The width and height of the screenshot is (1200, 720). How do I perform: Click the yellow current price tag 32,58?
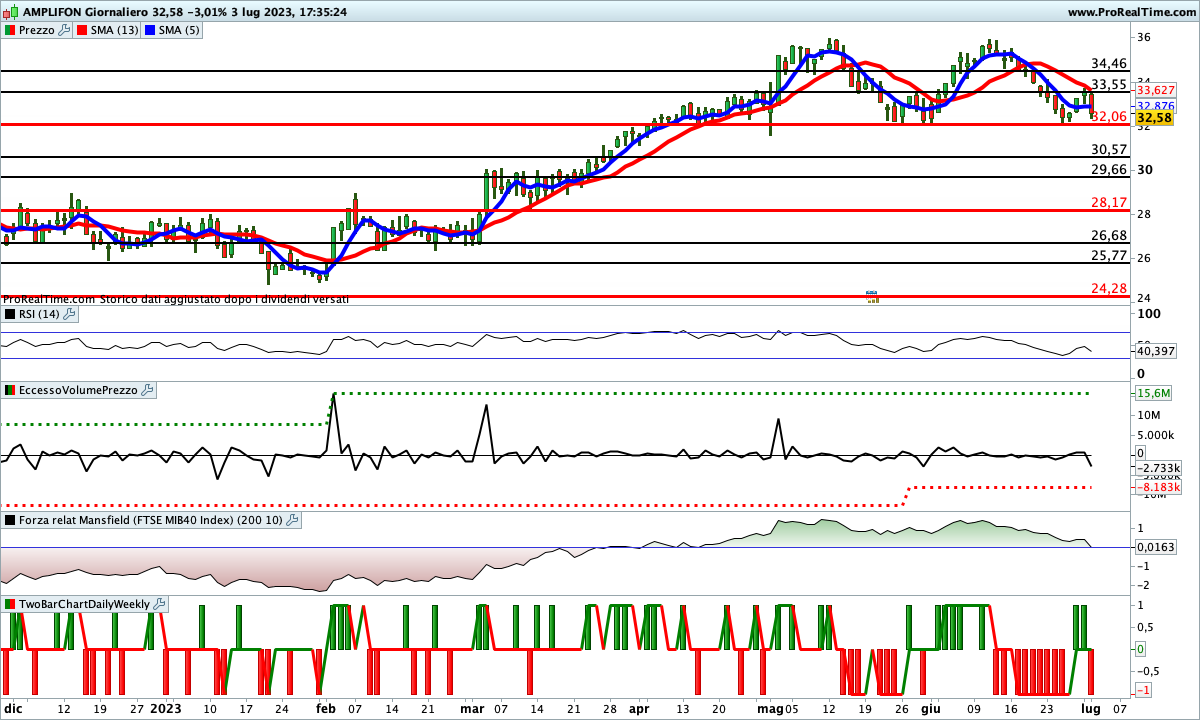coord(1155,117)
